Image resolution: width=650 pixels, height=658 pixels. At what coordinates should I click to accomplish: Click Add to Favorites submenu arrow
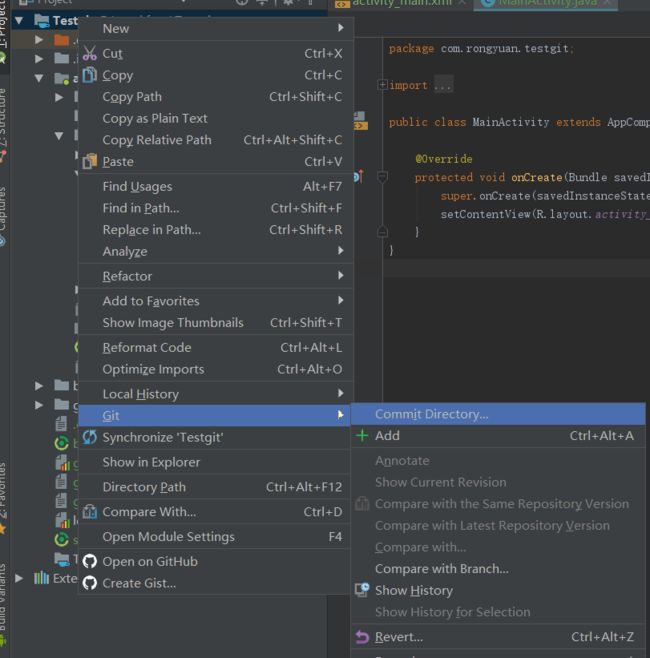coord(341,300)
